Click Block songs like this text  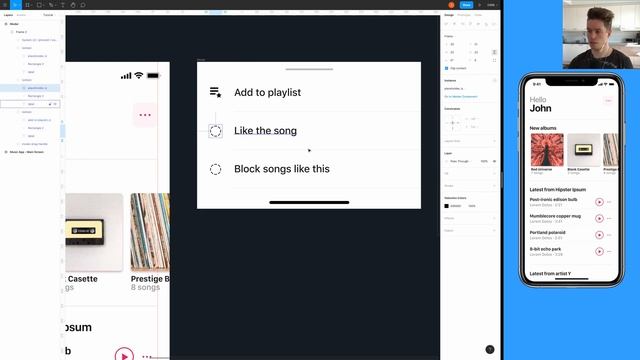[x=282, y=169]
